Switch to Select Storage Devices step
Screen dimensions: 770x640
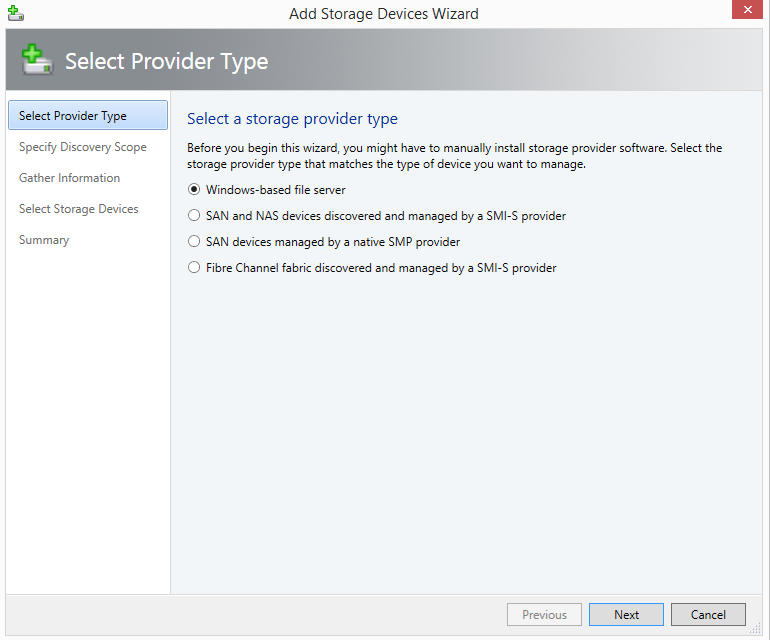coord(79,209)
